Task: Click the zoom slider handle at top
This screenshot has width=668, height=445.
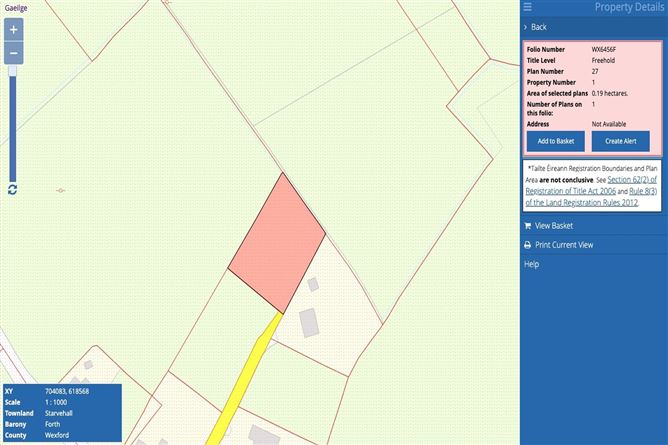Action: [x=13, y=70]
